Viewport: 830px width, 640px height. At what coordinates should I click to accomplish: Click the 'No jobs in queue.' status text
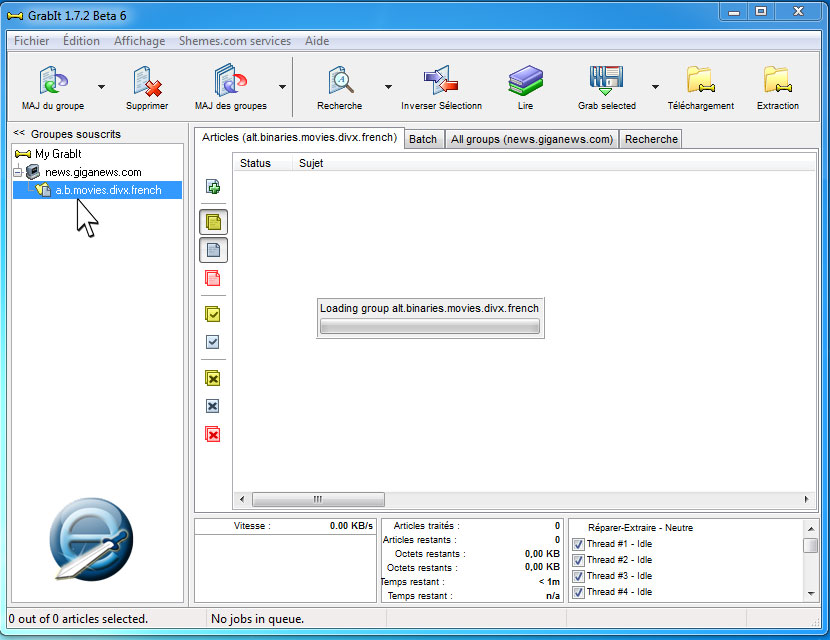click(257, 619)
